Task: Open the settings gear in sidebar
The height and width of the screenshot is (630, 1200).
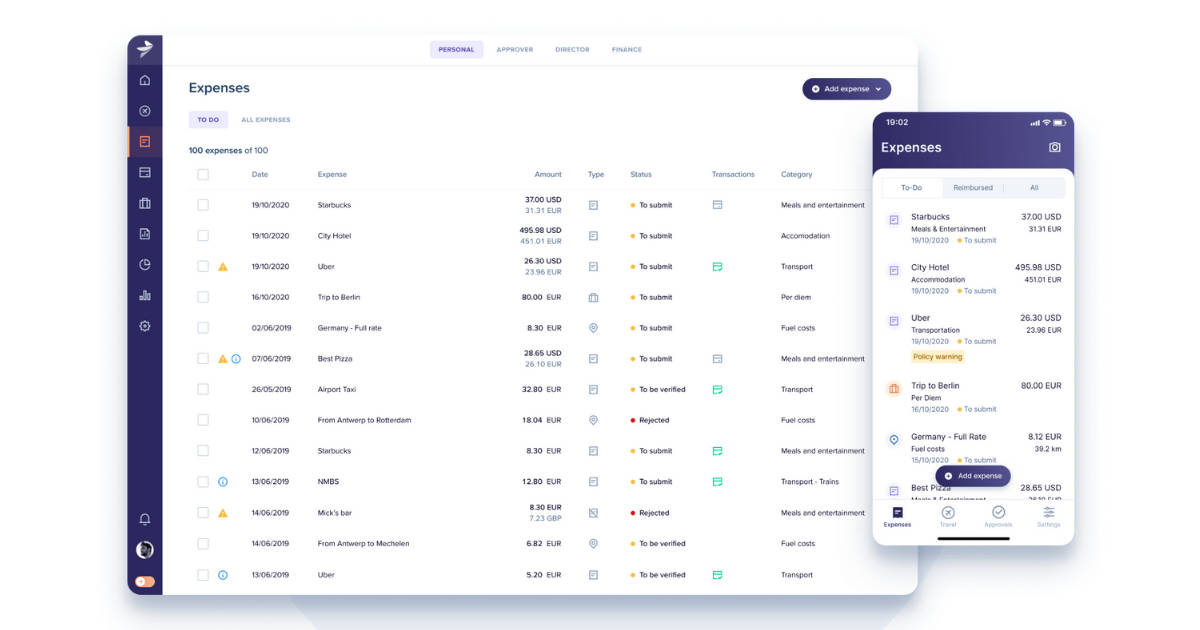Action: (145, 326)
